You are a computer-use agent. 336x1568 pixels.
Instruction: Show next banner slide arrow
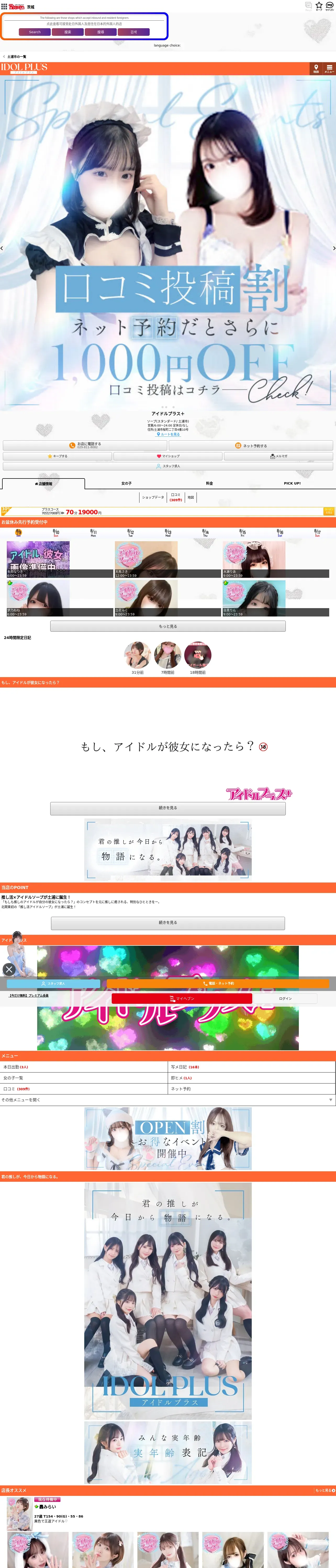(334, 248)
